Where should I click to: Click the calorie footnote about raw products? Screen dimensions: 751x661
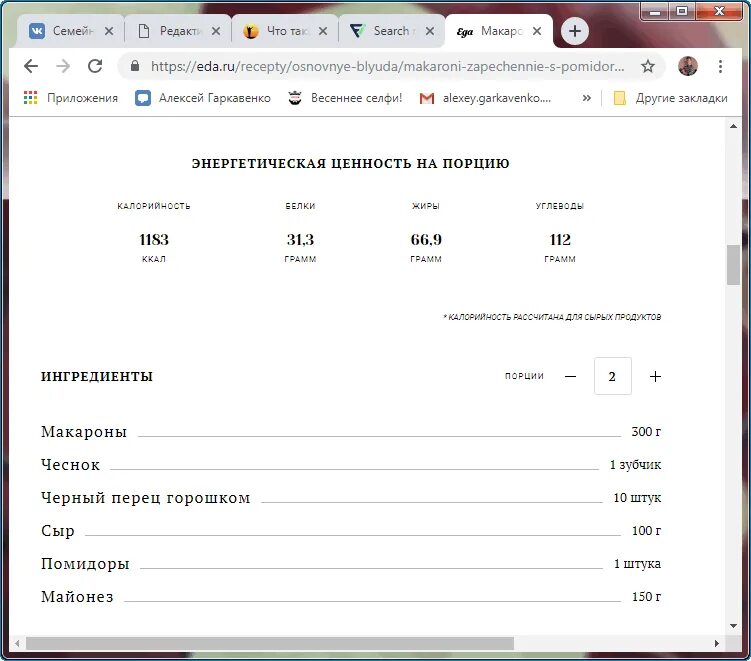pos(552,317)
